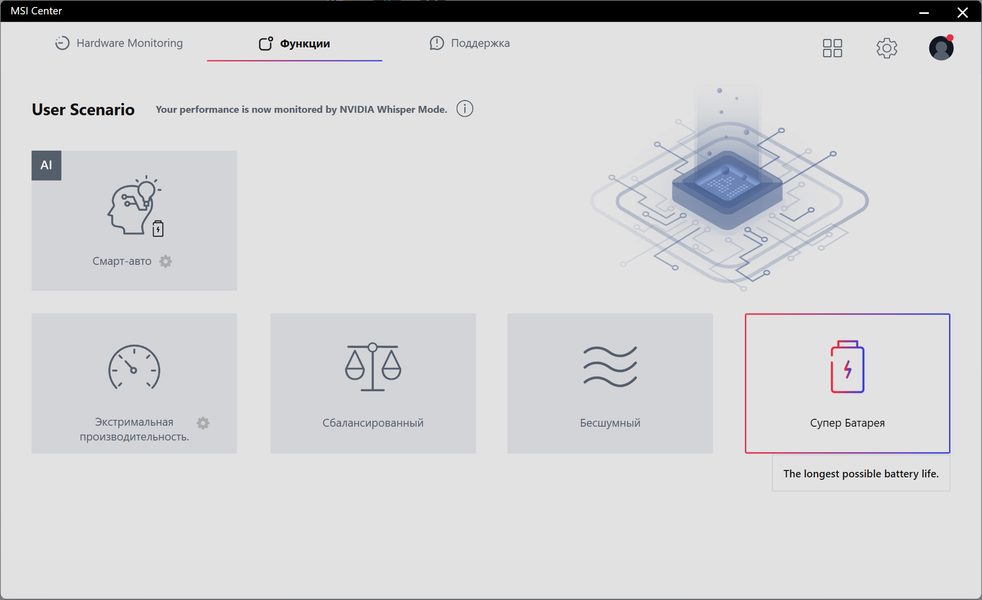The image size is (982, 600).
Task: Close the MSI Center window
Action: coord(963,11)
